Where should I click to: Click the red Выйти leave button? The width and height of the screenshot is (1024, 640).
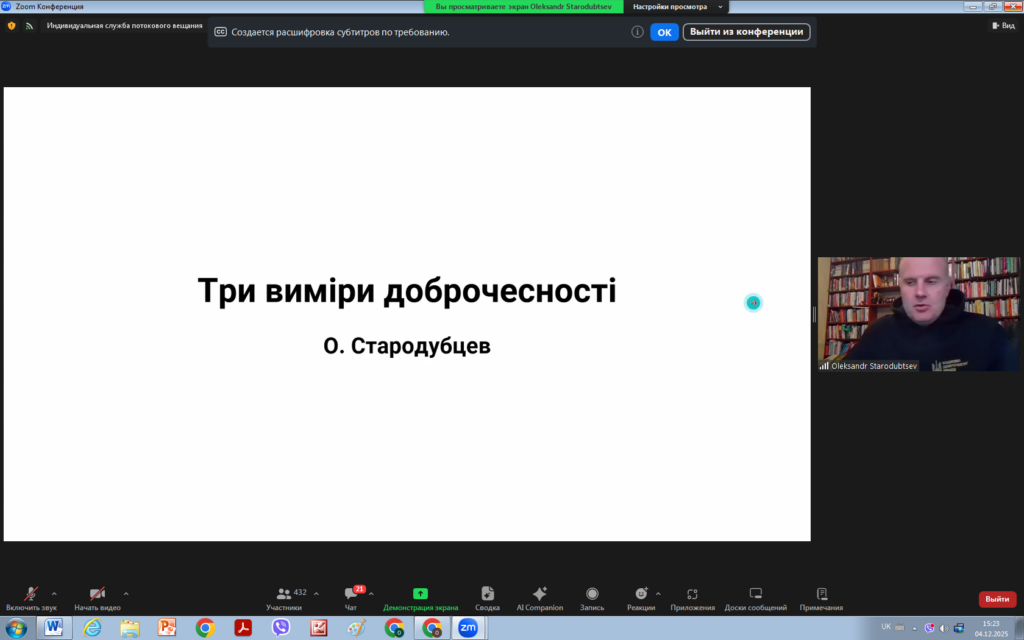[x=997, y=599]
